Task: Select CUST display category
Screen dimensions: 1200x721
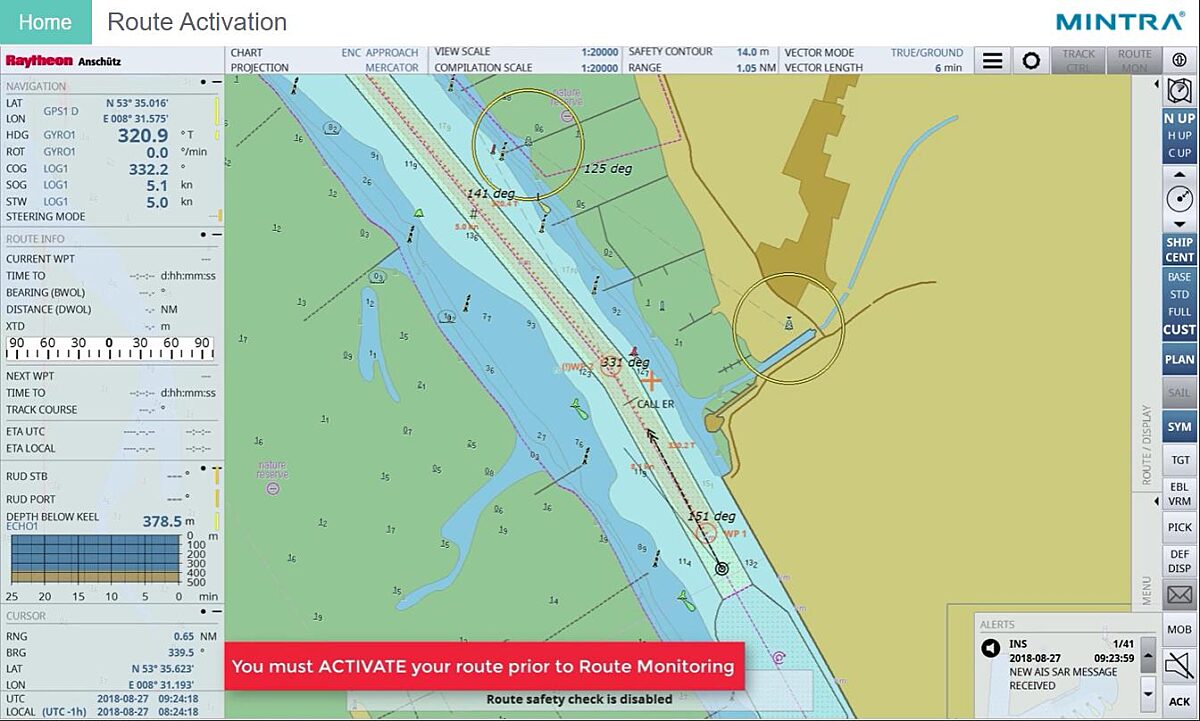Action: [x=1180, y=329]
